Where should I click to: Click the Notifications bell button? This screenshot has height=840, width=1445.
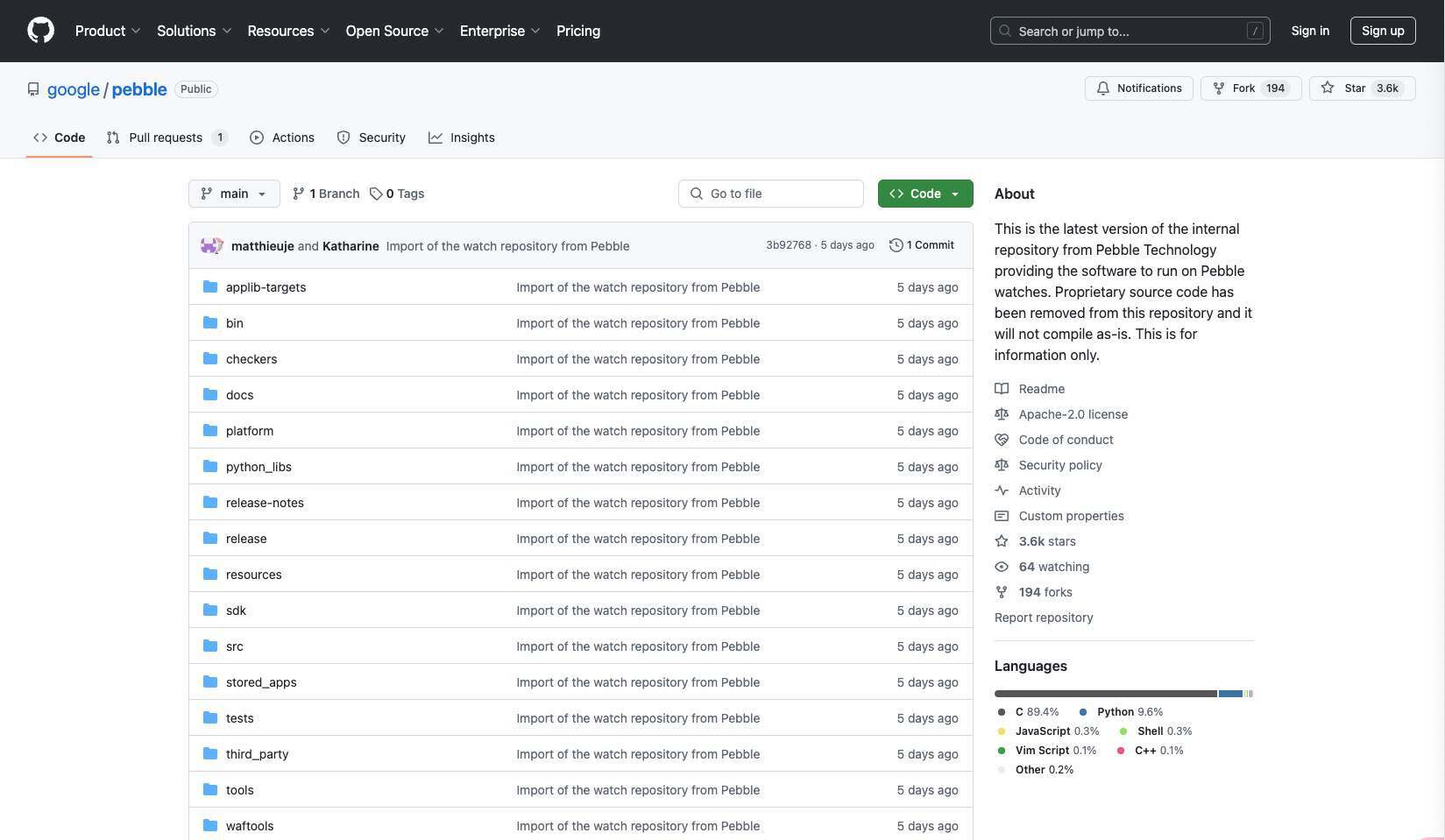(x=1138, y=88)
